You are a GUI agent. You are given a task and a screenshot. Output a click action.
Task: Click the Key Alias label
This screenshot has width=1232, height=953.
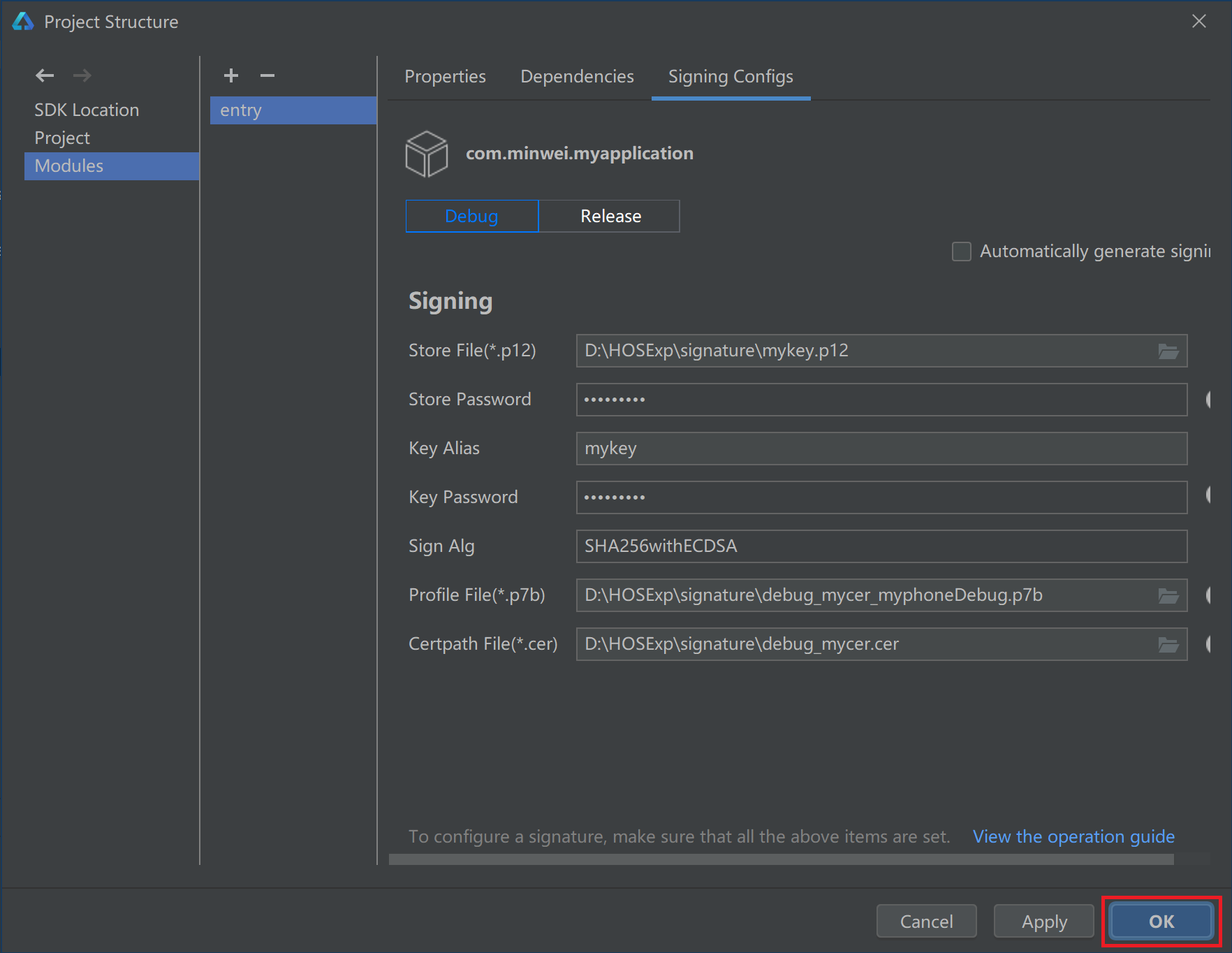click(444, 449)
